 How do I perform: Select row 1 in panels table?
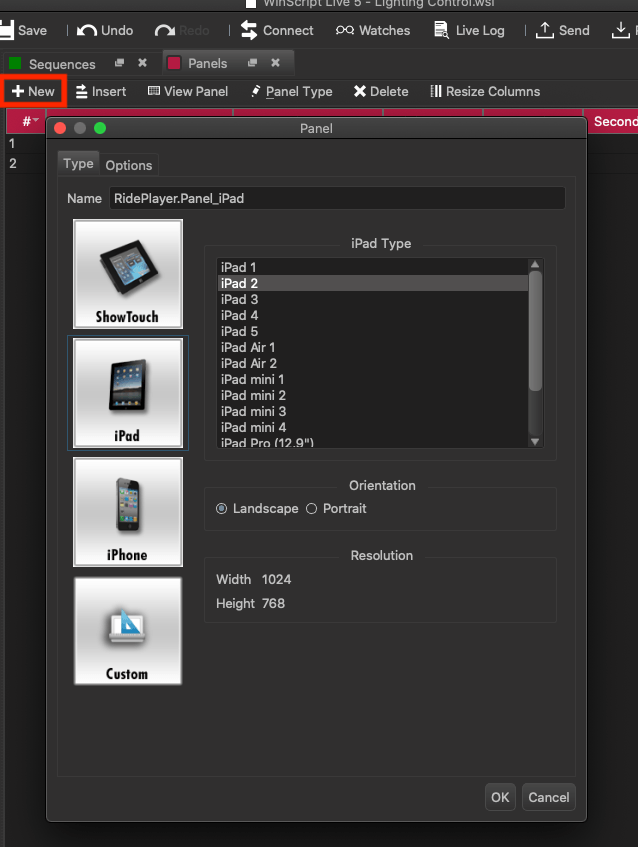(x=25, y=144)
